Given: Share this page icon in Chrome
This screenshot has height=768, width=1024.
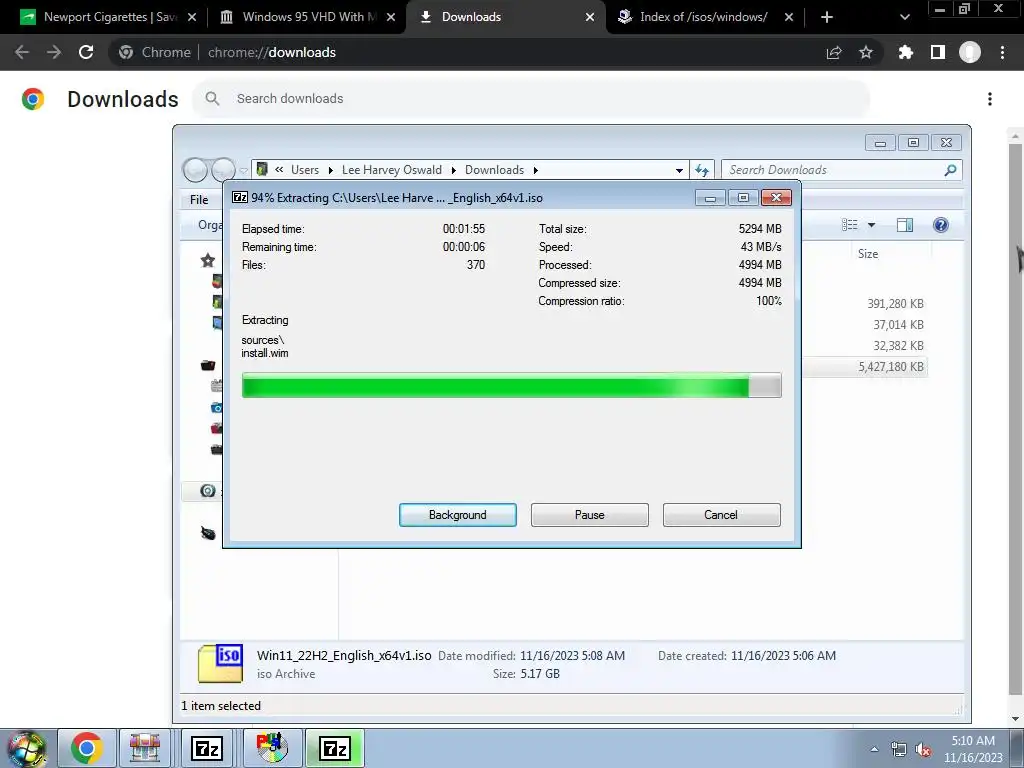Looking at the screenshot, I should point(834,52).
